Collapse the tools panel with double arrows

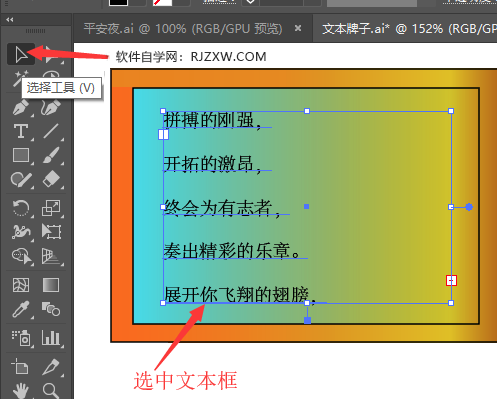click(10, 20)
